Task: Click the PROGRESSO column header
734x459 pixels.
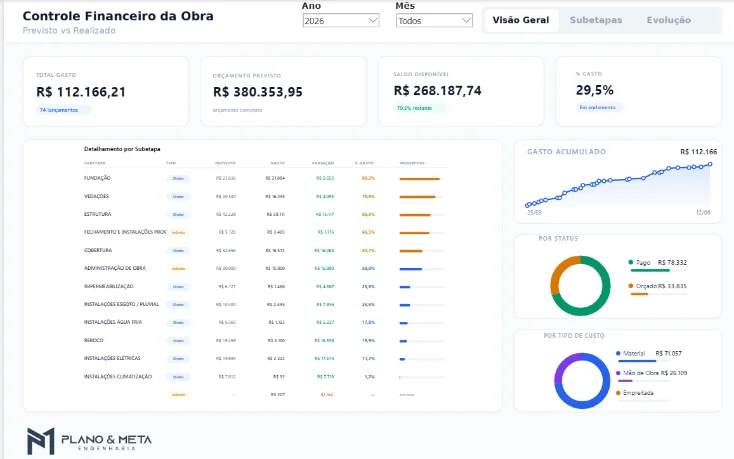Action: [412, 163]
